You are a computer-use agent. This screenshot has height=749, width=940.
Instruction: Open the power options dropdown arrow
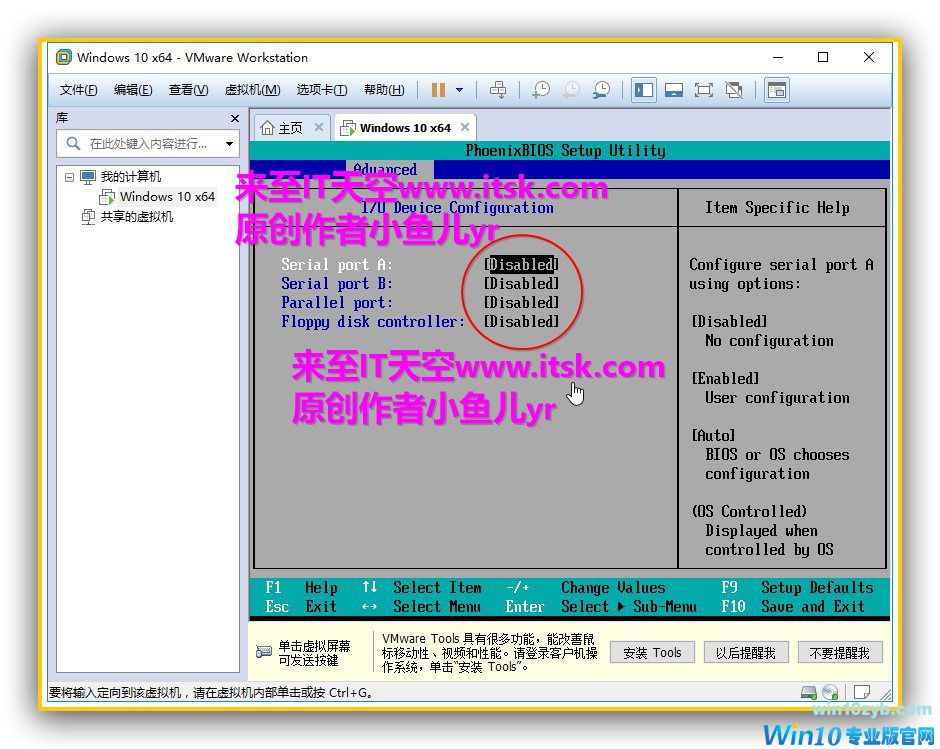coord(460,90)
